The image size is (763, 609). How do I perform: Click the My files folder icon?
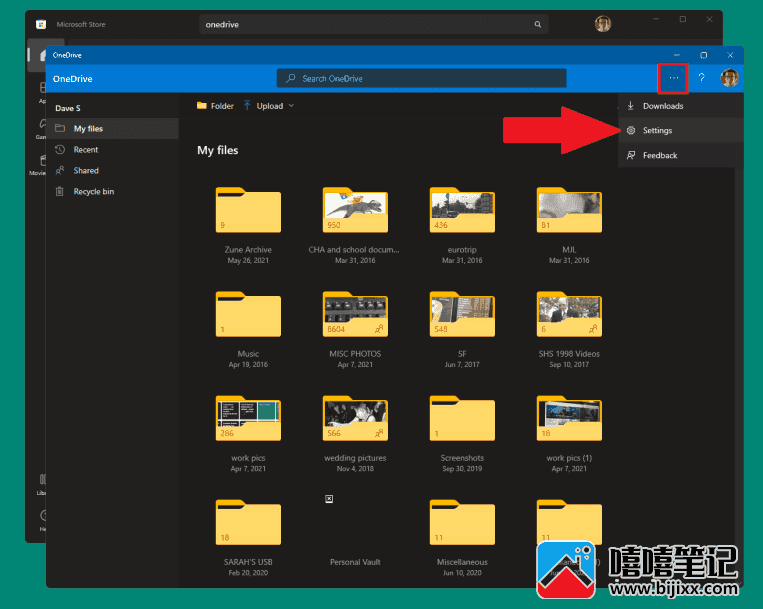click(x=60, y=128)
